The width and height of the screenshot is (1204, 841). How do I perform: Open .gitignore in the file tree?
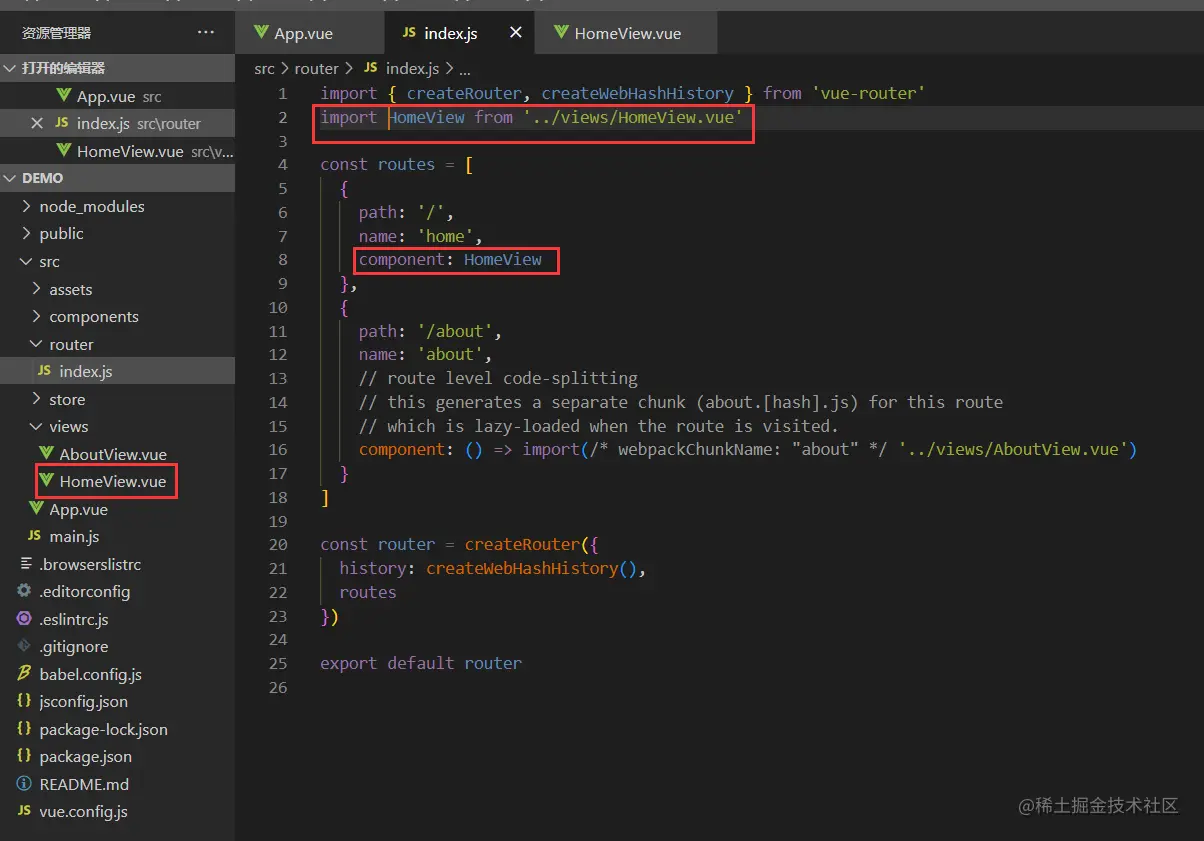(x=117, y=647)
